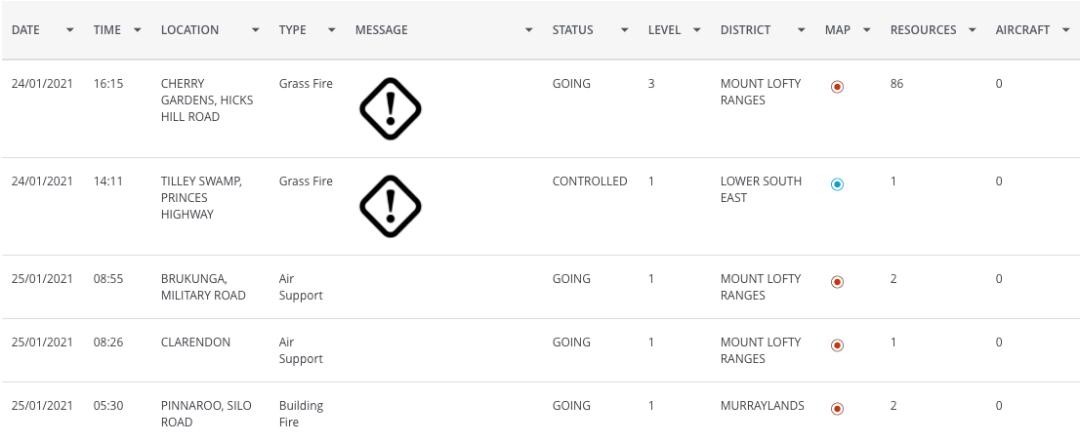
Task: Open the MESSAGE column dropdown arrow
Action: pos(529,30)
